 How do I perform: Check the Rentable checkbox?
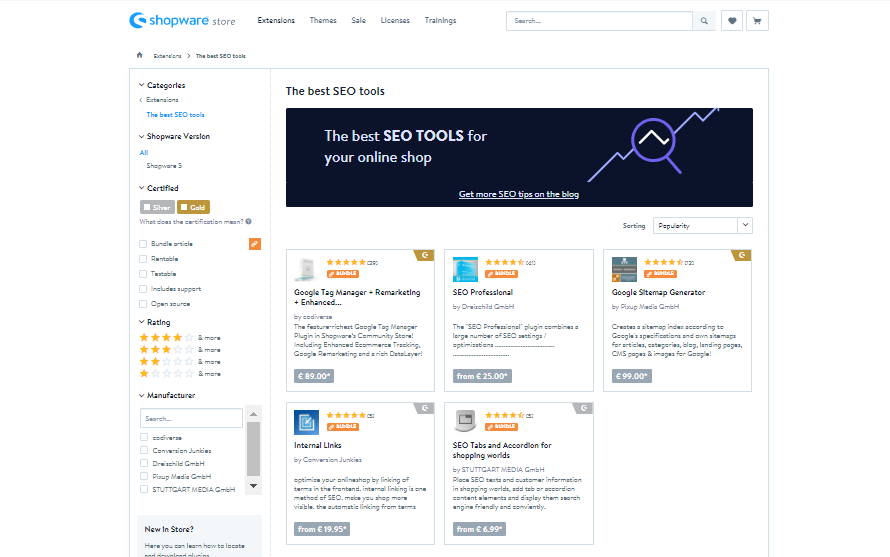coord(143,259)
